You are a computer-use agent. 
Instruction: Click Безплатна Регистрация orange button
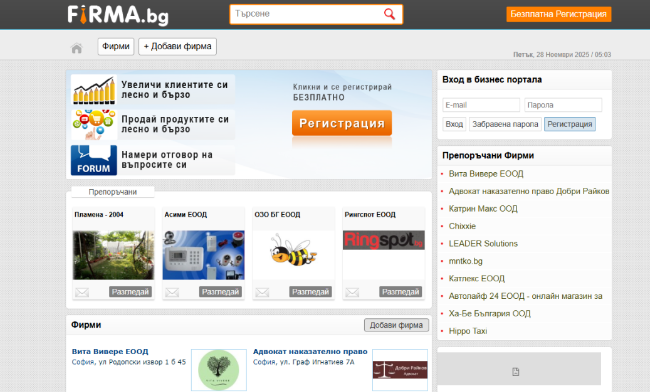pyautogui.click(x=558, y=14)
